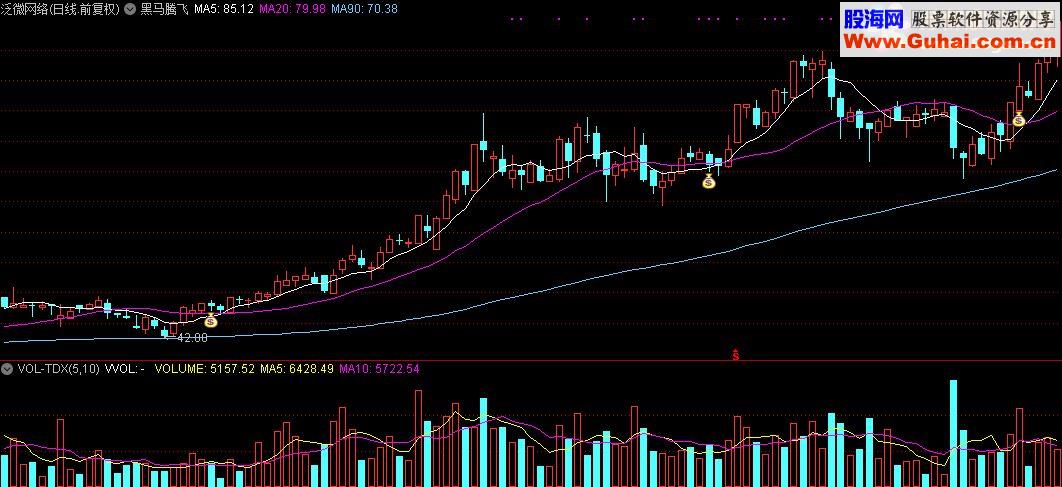
Task: Open the dropdown arrow beside 黑马腾飞 indicator
Action: [129, 9]
